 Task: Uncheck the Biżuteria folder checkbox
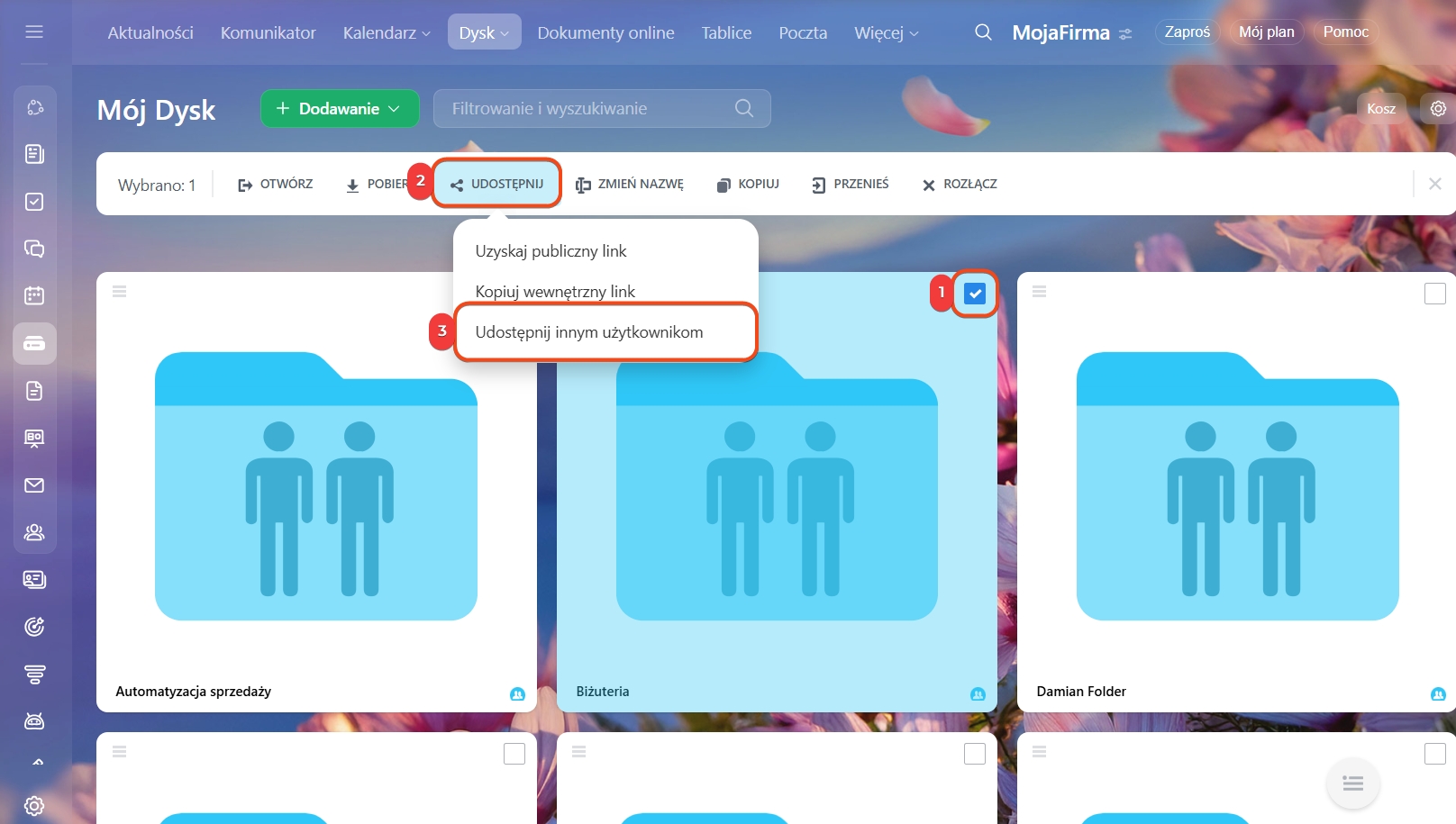[975, 294]
